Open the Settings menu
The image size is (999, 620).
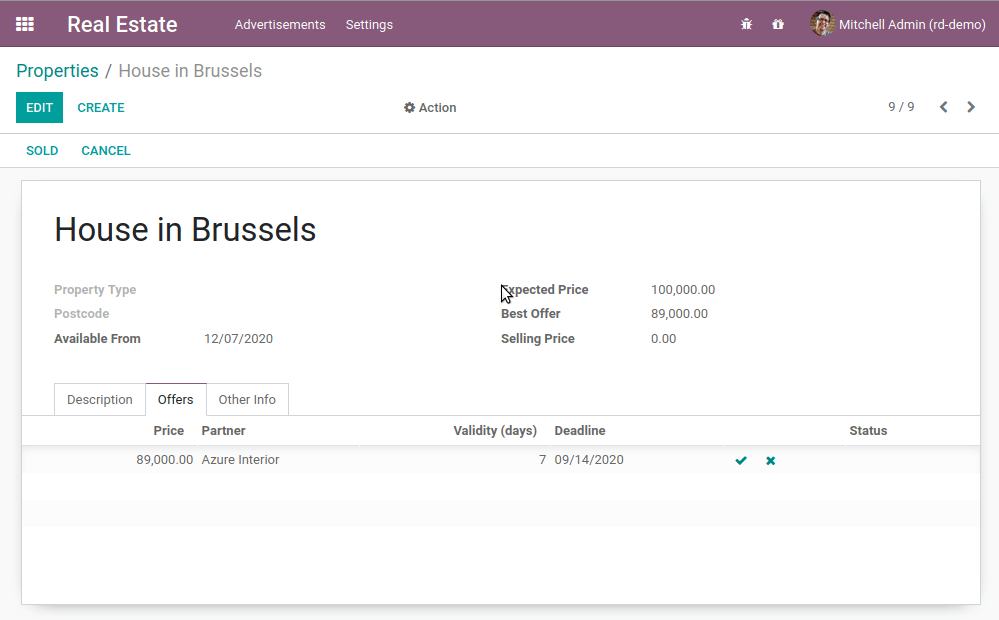(369, 24)
